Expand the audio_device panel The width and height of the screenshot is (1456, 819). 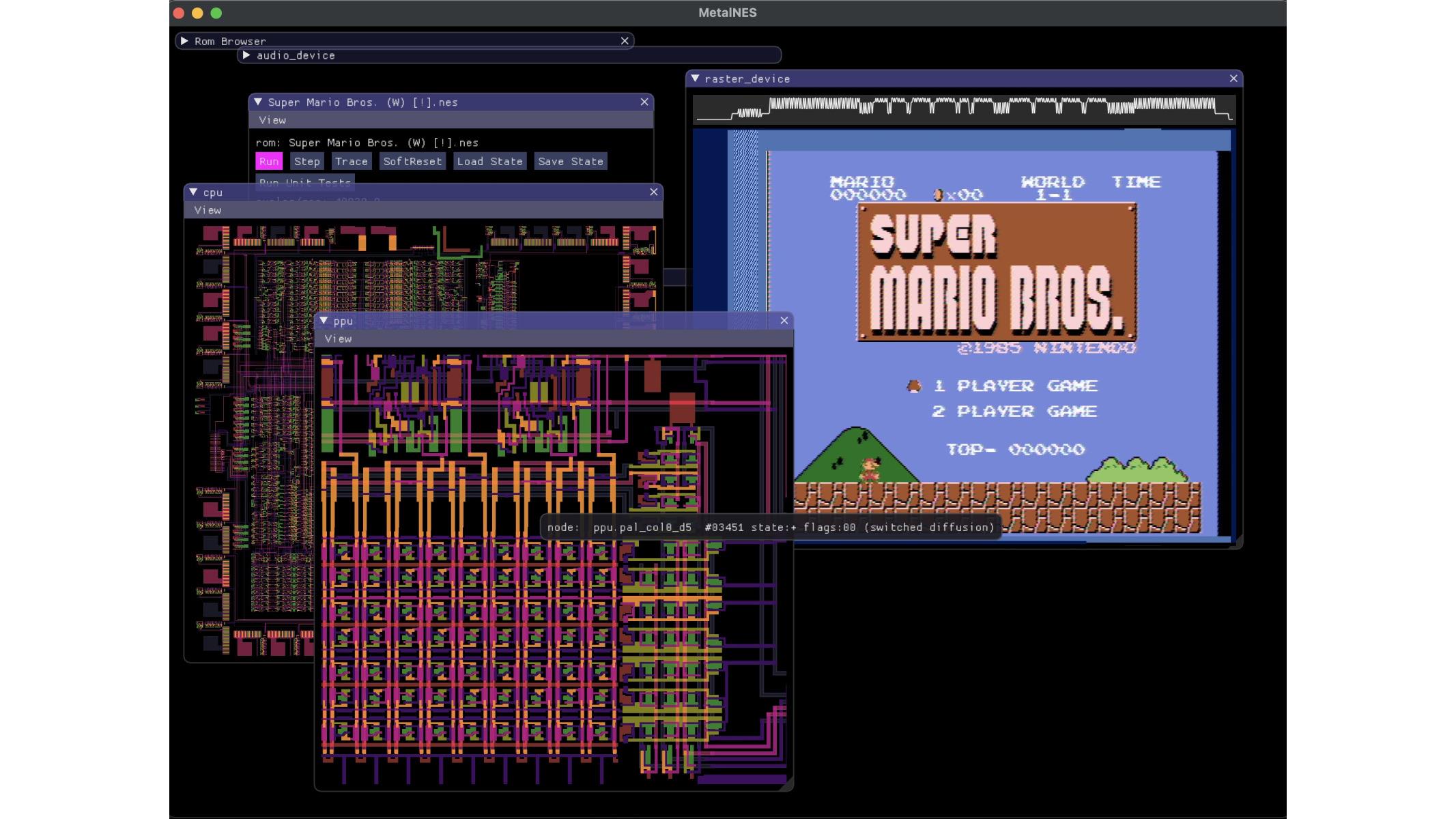pyautogui.click(x=246, y=55)
